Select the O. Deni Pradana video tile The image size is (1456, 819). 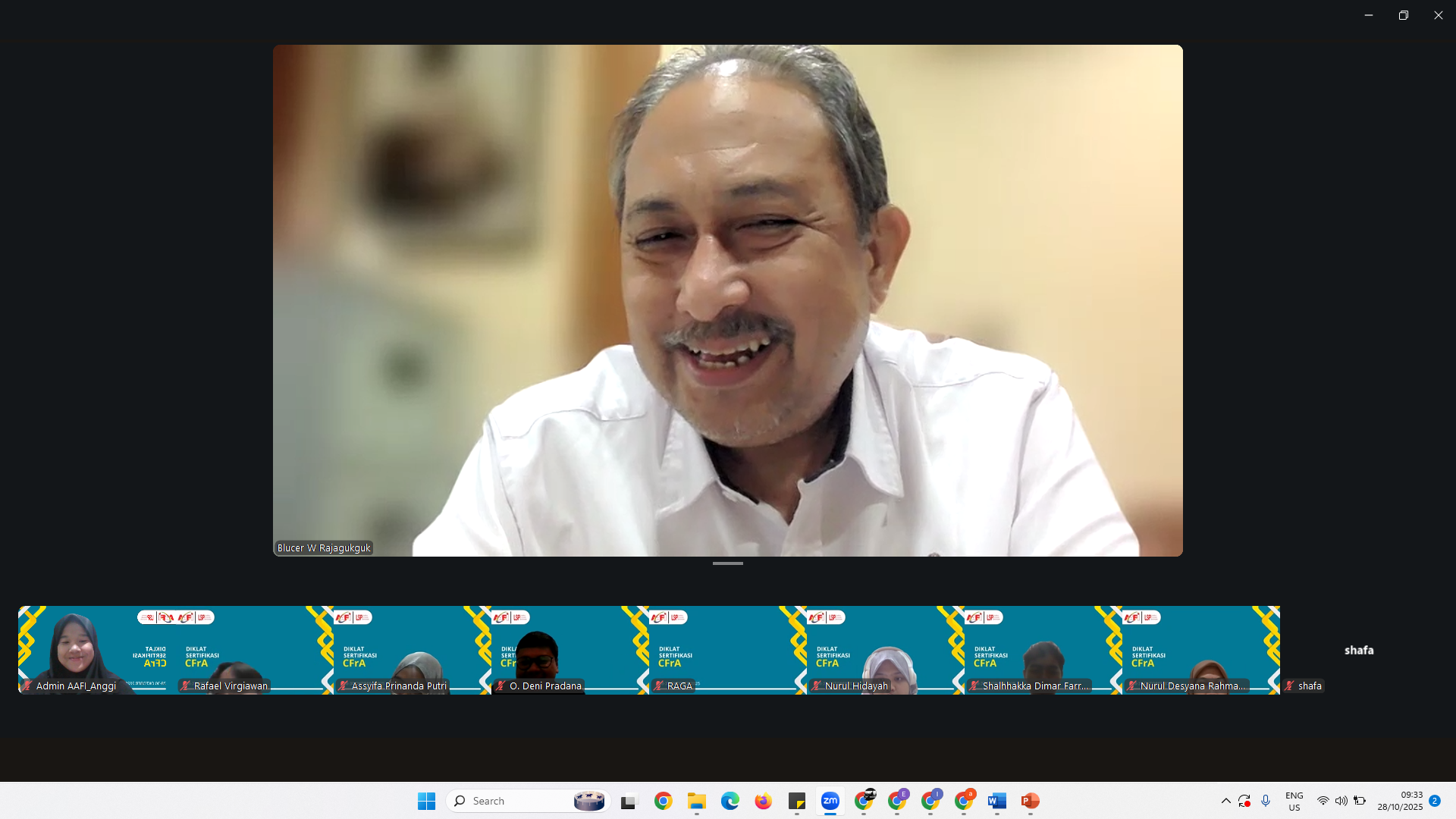pos(570,650)
